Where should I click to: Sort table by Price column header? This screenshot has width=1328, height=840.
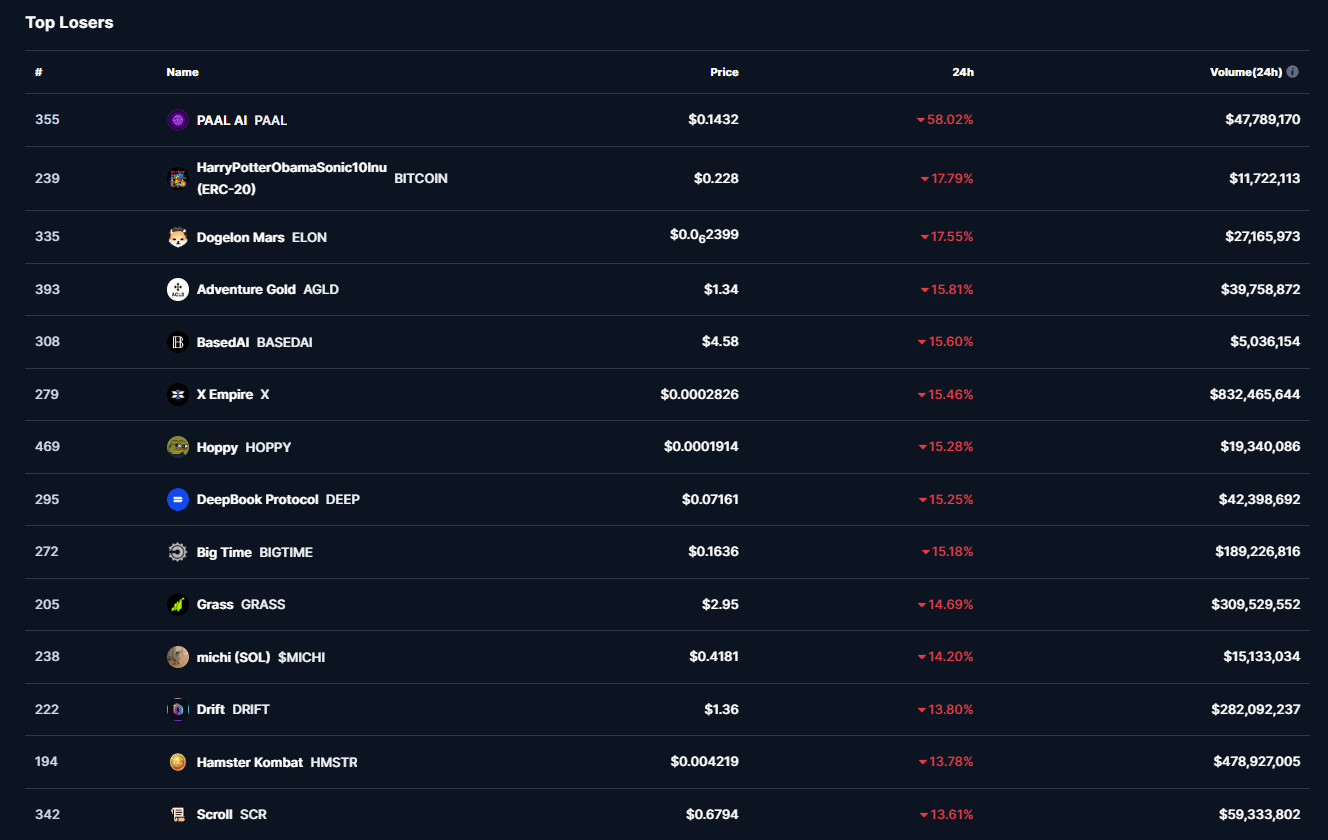tap(724, 72)
